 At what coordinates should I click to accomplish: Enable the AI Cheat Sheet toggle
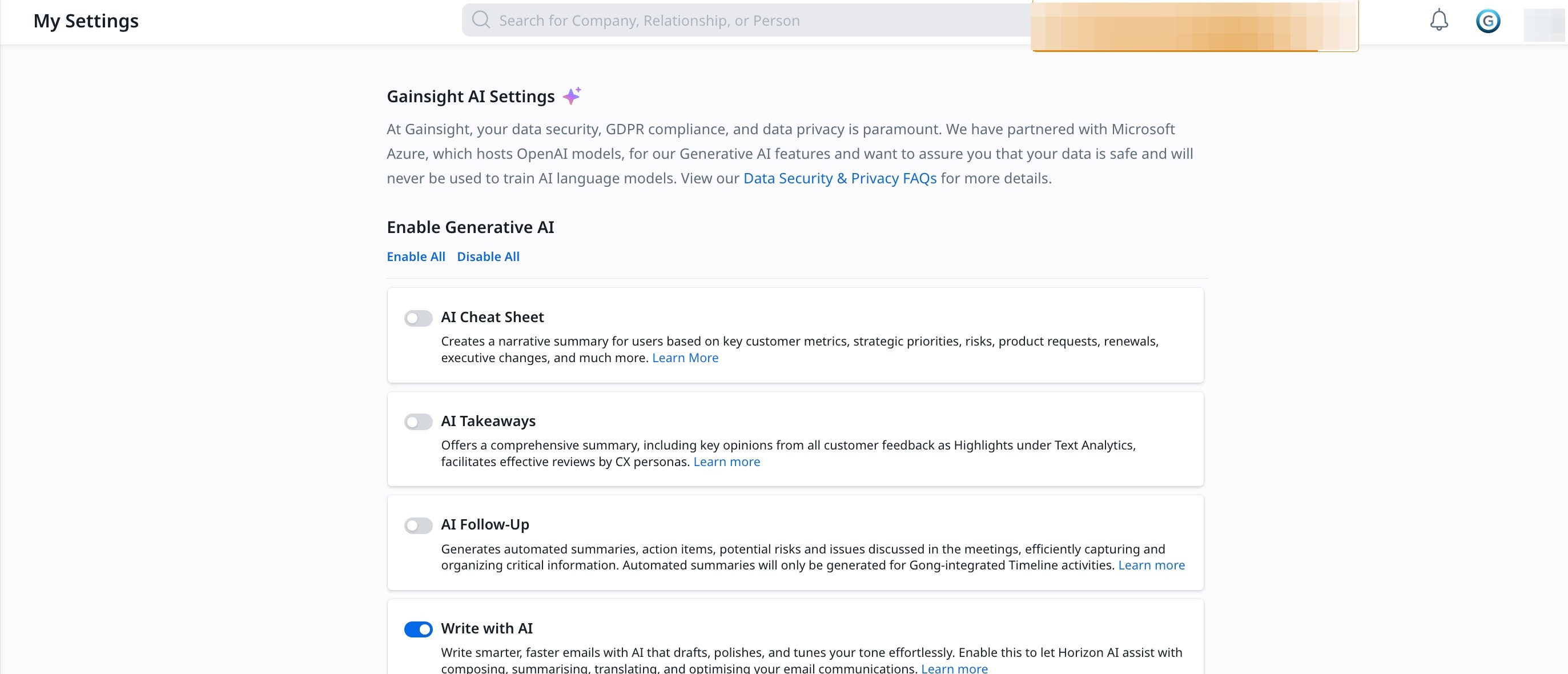click(418, 318)
